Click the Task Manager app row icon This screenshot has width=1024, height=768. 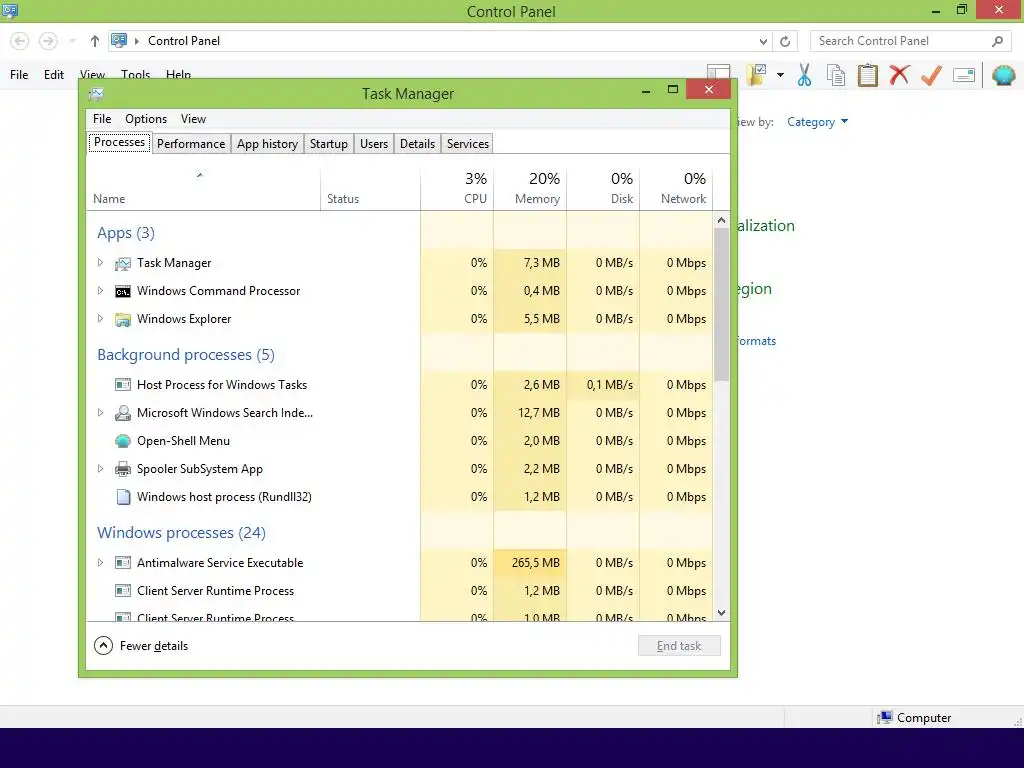pyautogui.click(x=123, y=263)
